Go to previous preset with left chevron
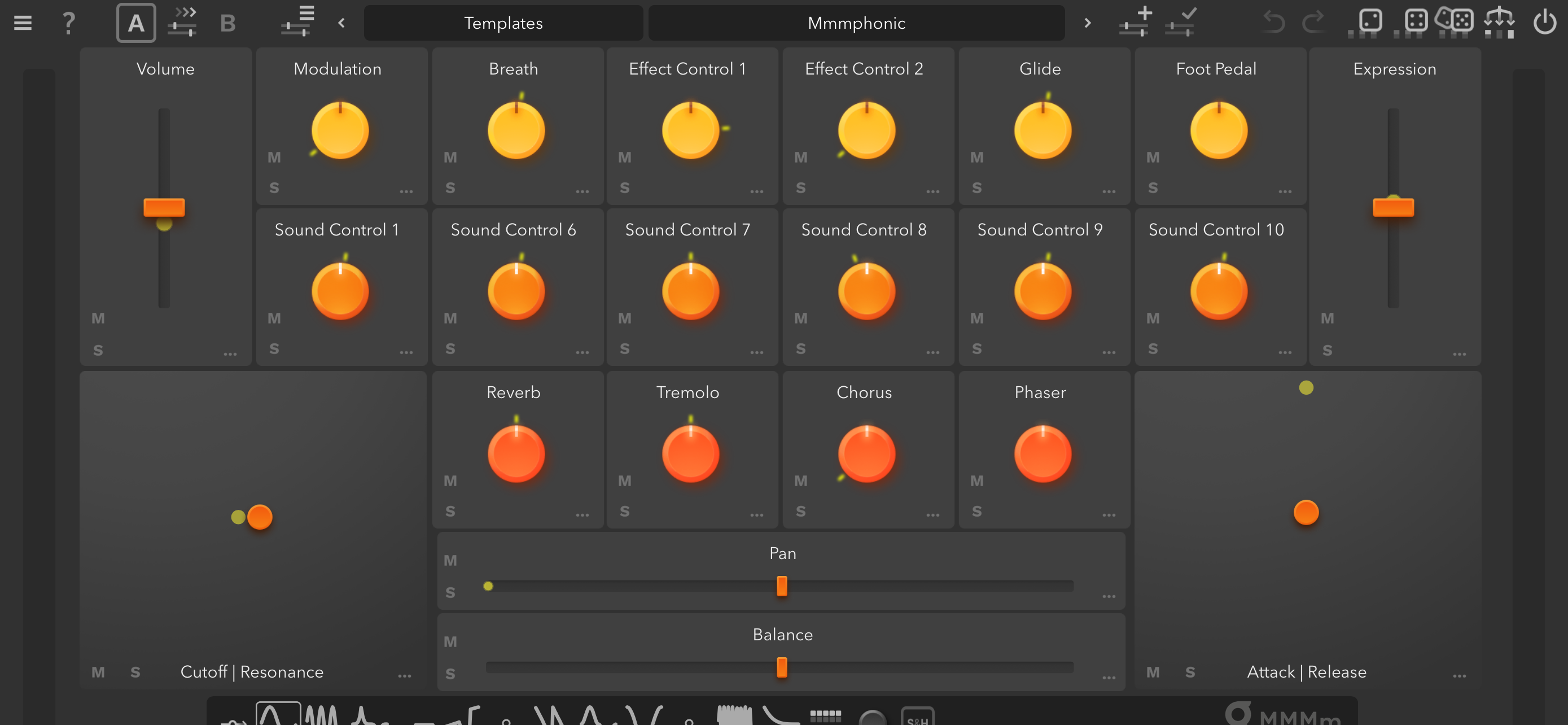Viewport: 1568px width, 725px height. (x=341, y=23)
